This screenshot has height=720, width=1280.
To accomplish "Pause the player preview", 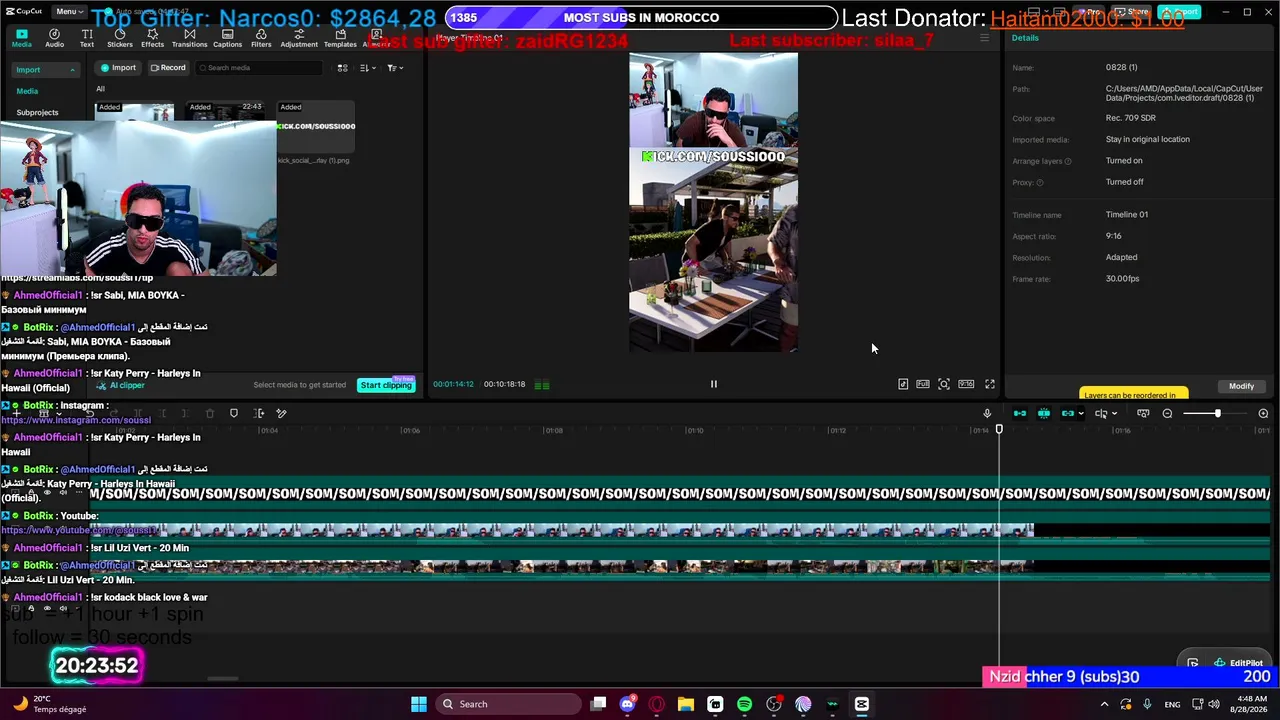I will click(713, 384).
